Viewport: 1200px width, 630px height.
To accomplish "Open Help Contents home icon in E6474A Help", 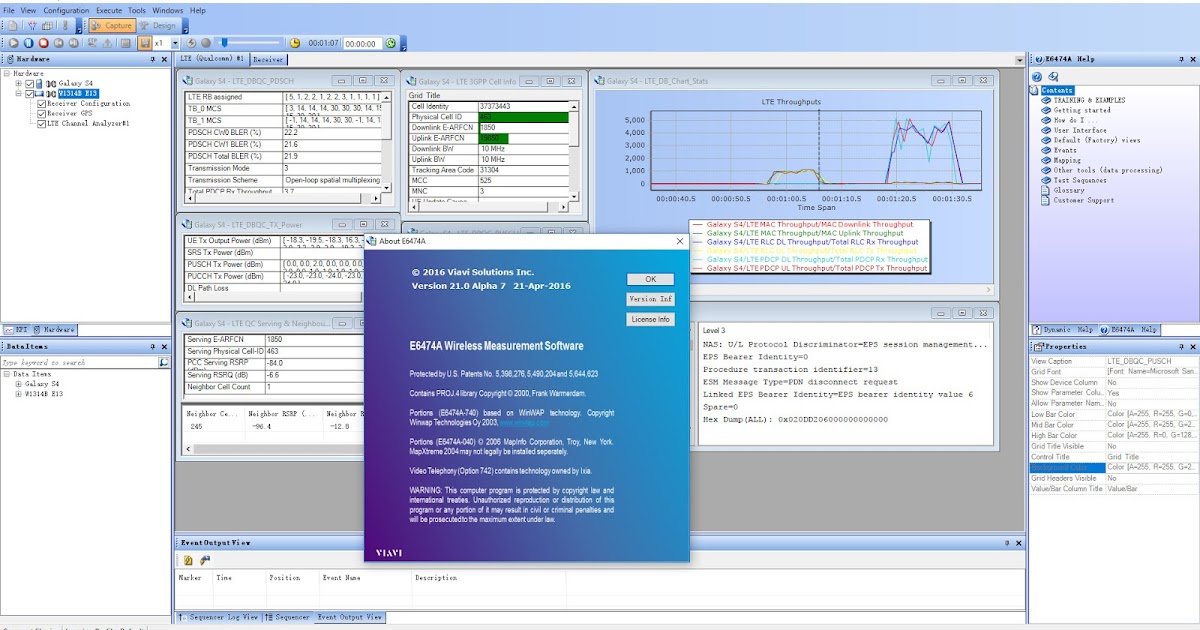I will tap(1037, 76).
